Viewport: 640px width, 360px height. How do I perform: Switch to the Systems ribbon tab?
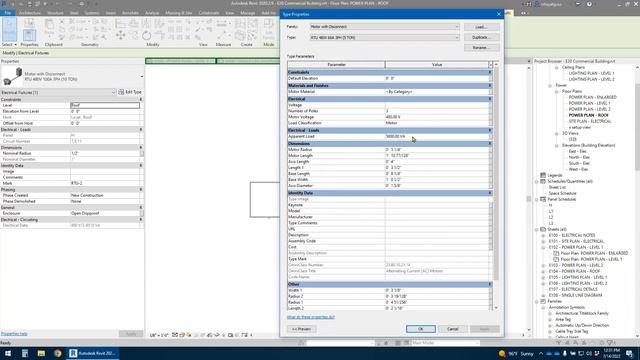[x=92, y=13]
